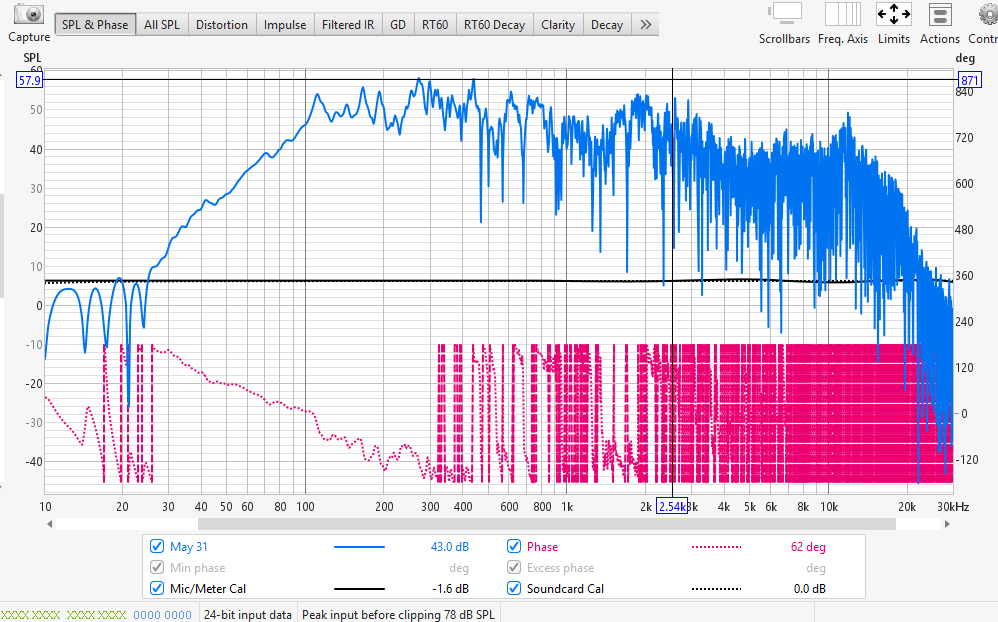Switch to Decay tab

607,24
